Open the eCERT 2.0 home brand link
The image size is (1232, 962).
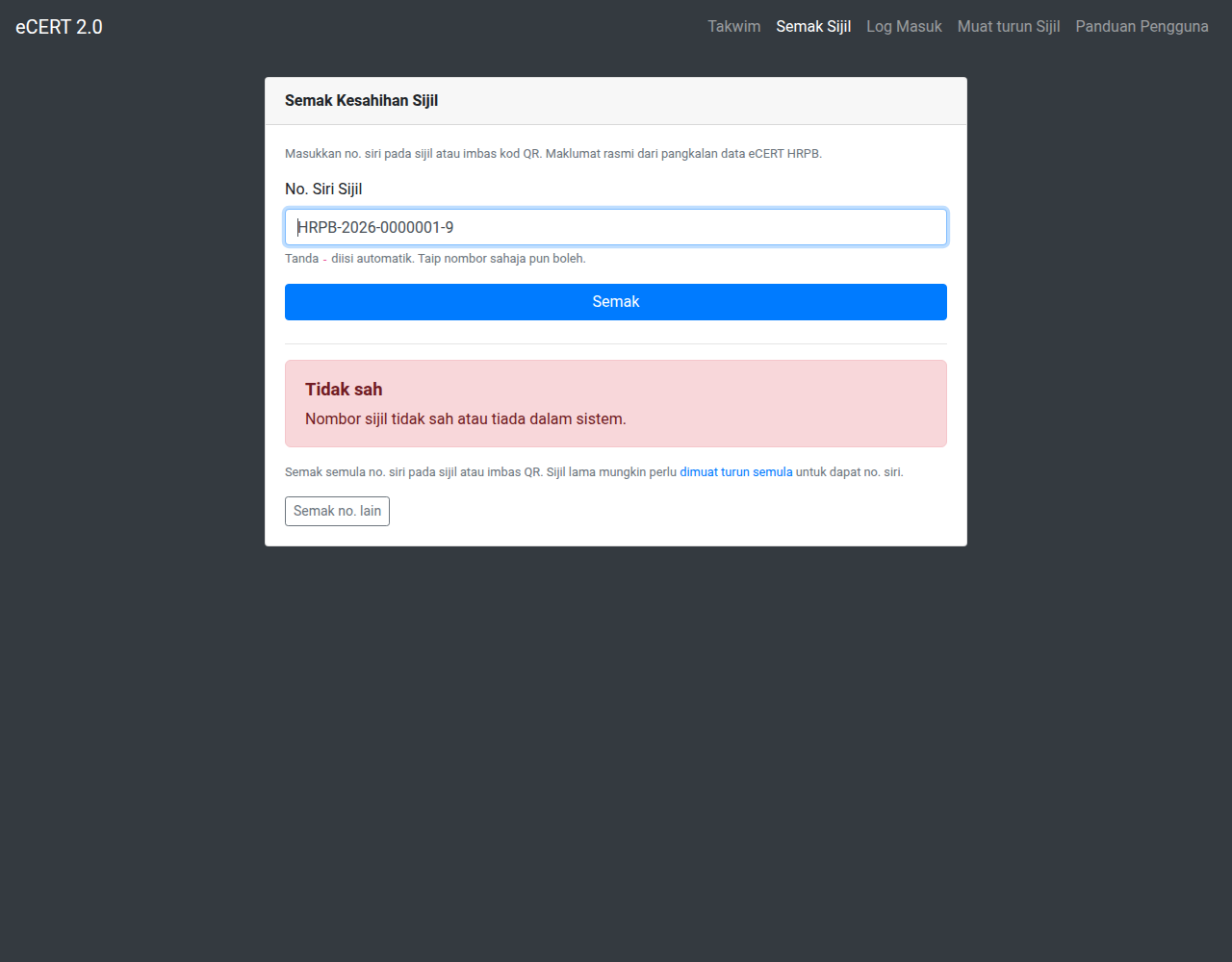coord(59,27)
